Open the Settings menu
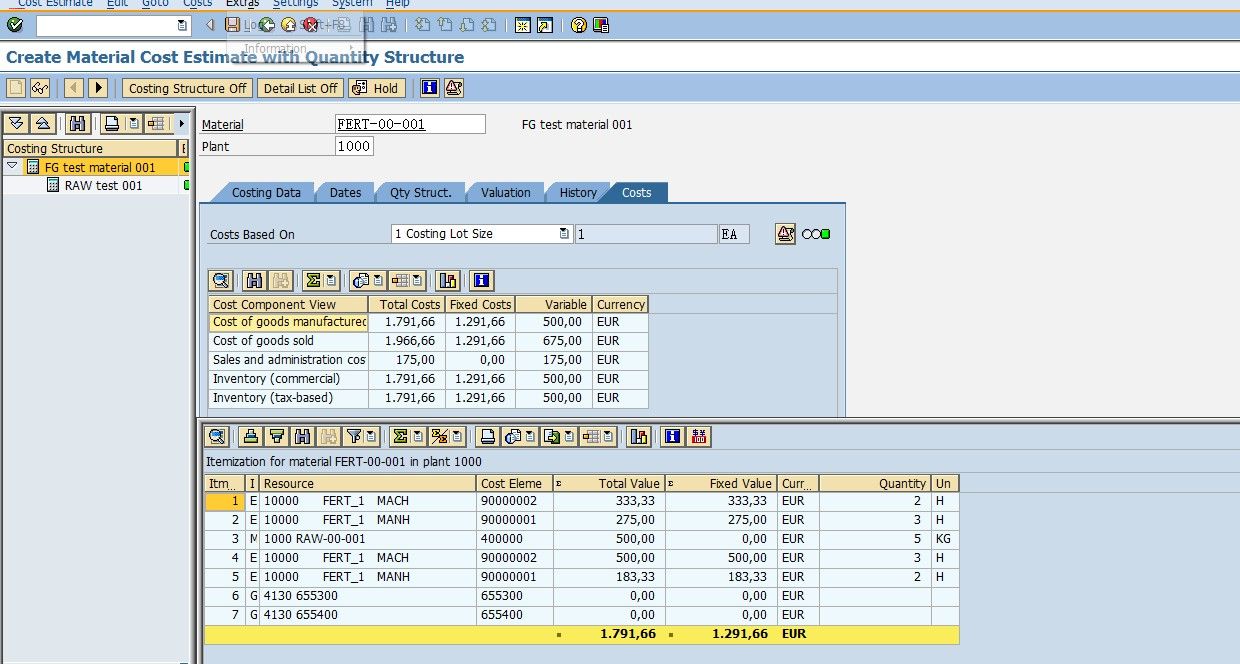The height and width of the screenshot is (664, 1240). click(x=295, y=4)
